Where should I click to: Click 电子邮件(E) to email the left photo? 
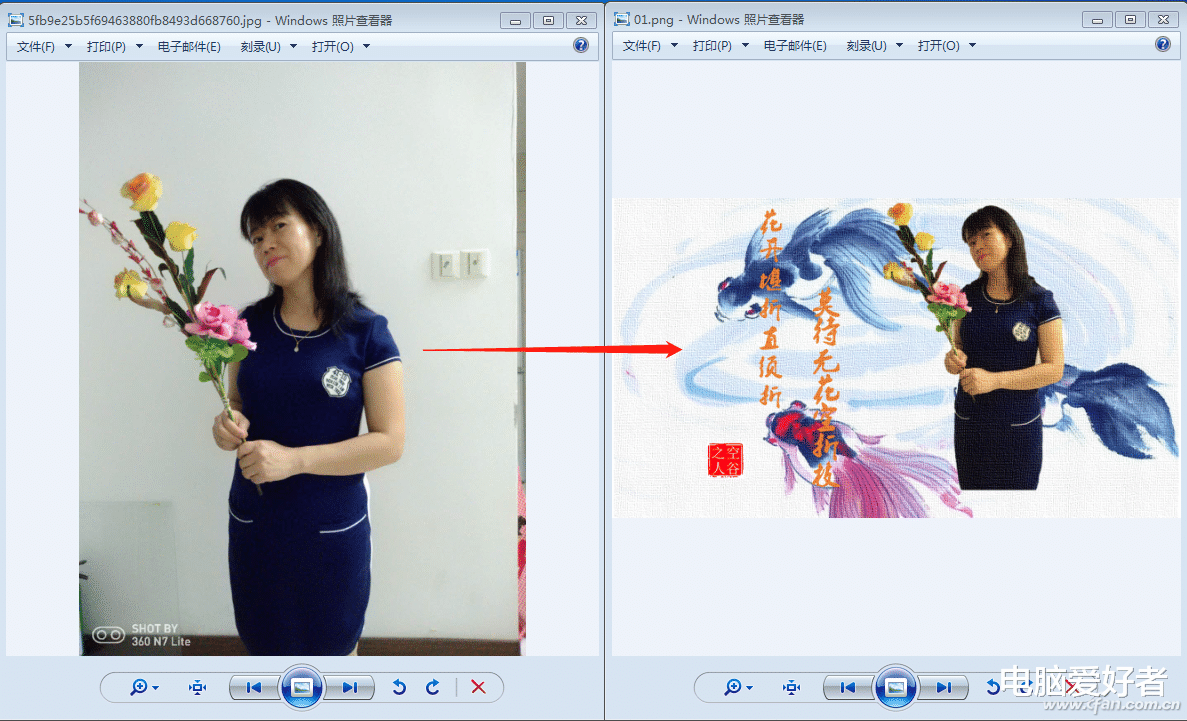click(x=189, y=45)
